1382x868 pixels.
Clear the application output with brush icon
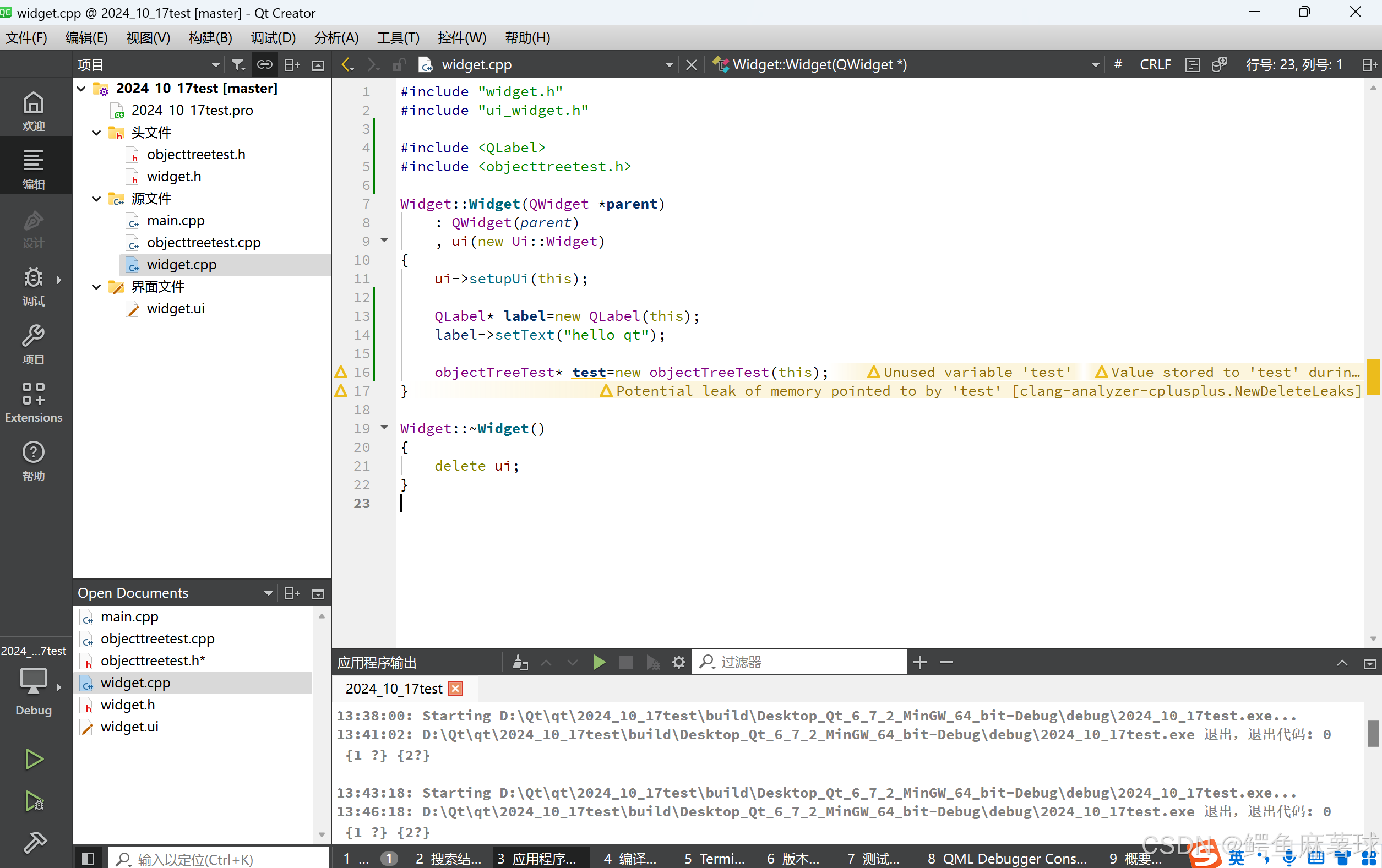pyautogui.click(x=520, y=662)
